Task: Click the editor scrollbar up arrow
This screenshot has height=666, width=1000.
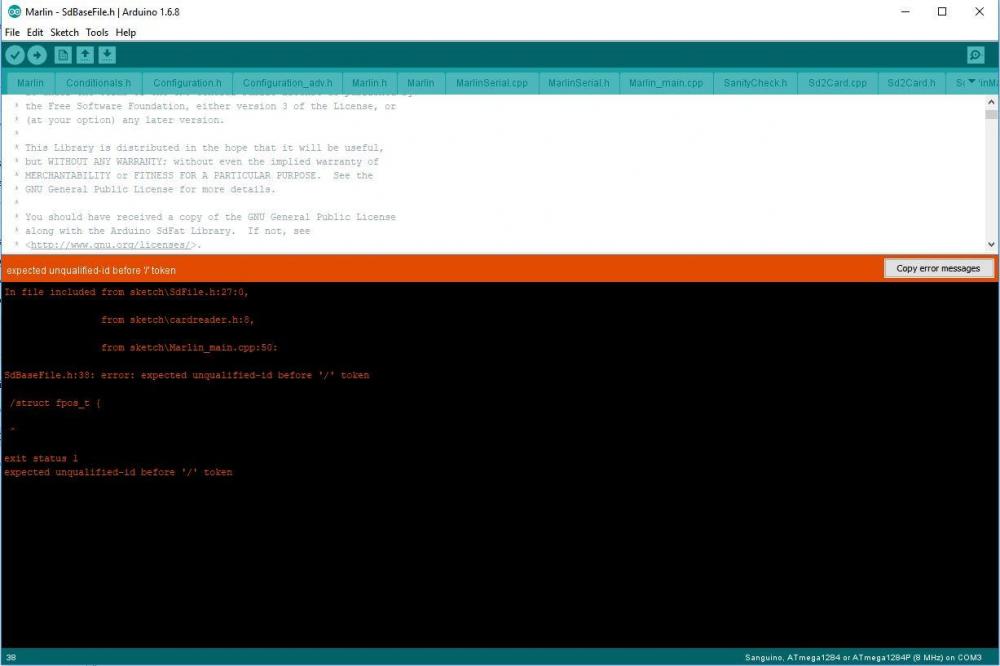Action: point(990,102)
